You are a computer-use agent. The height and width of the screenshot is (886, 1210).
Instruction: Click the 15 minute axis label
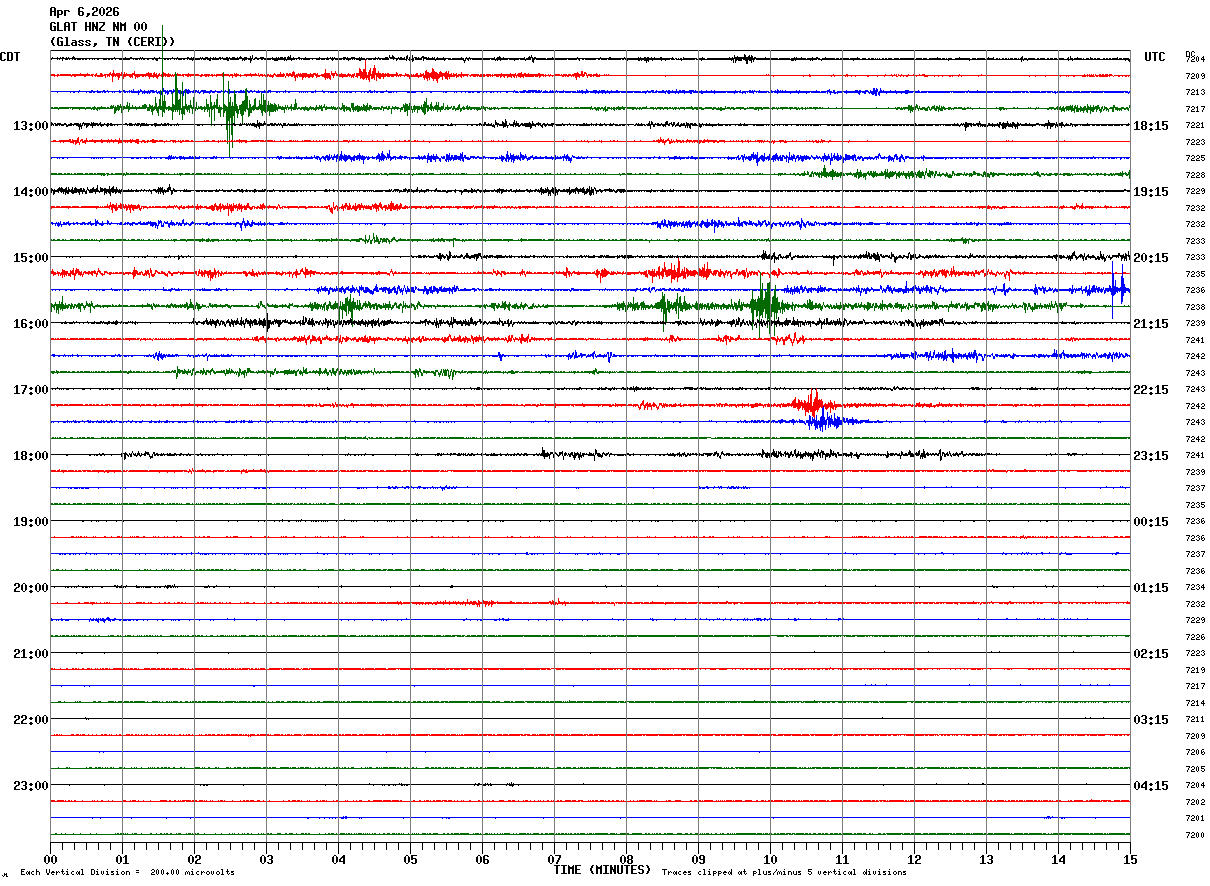coord(1129,860)
